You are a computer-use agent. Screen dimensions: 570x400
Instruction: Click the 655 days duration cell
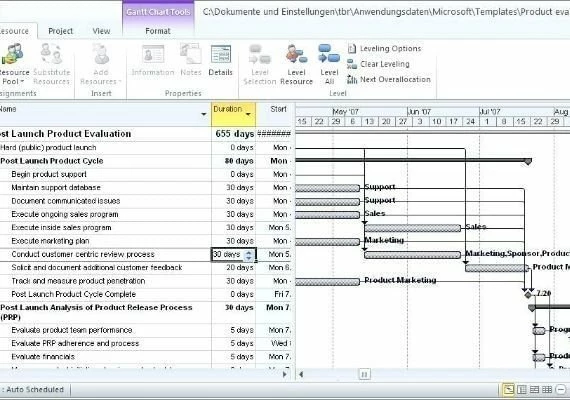(x=233, y=134)
